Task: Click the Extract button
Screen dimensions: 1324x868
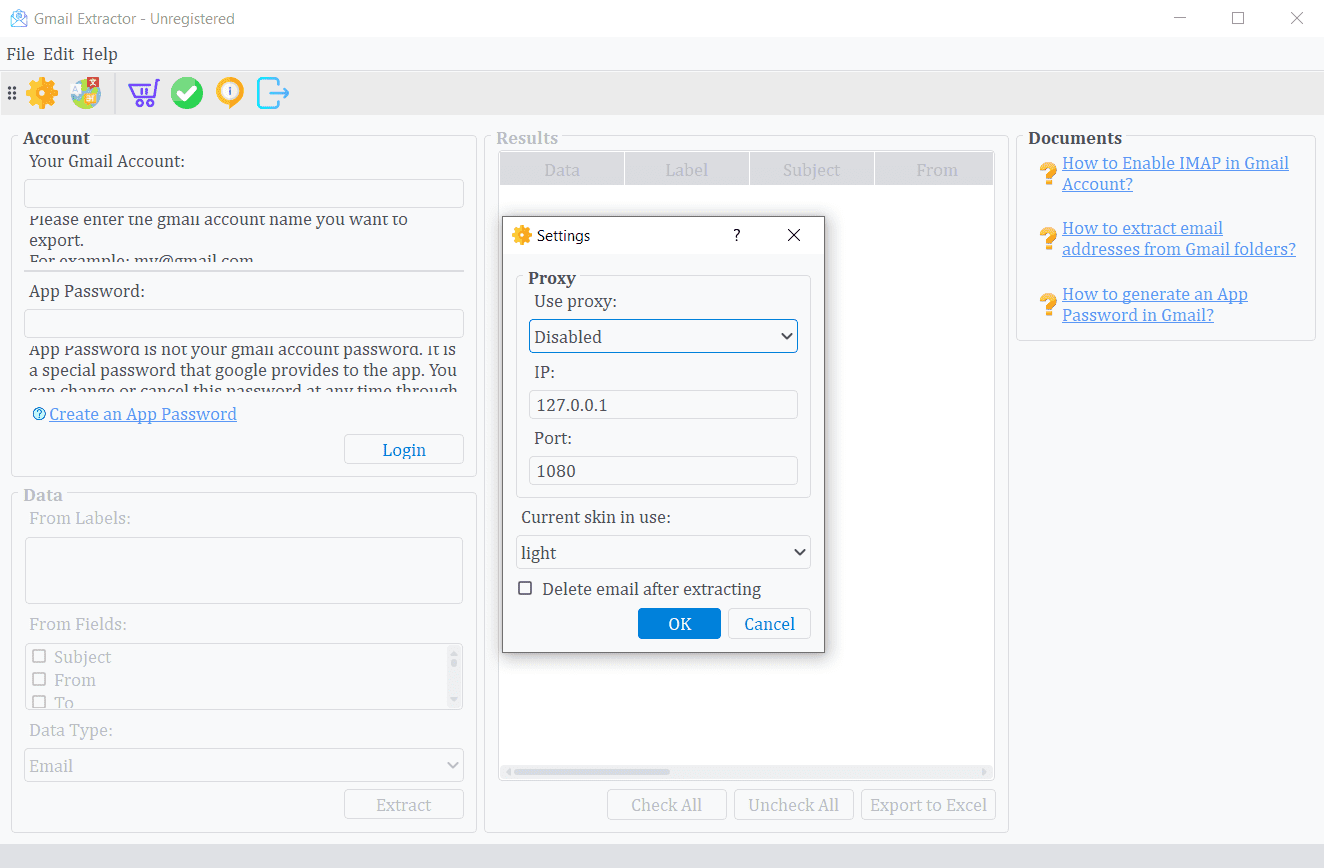Action: pyautogui.click(x=404, y=804)
